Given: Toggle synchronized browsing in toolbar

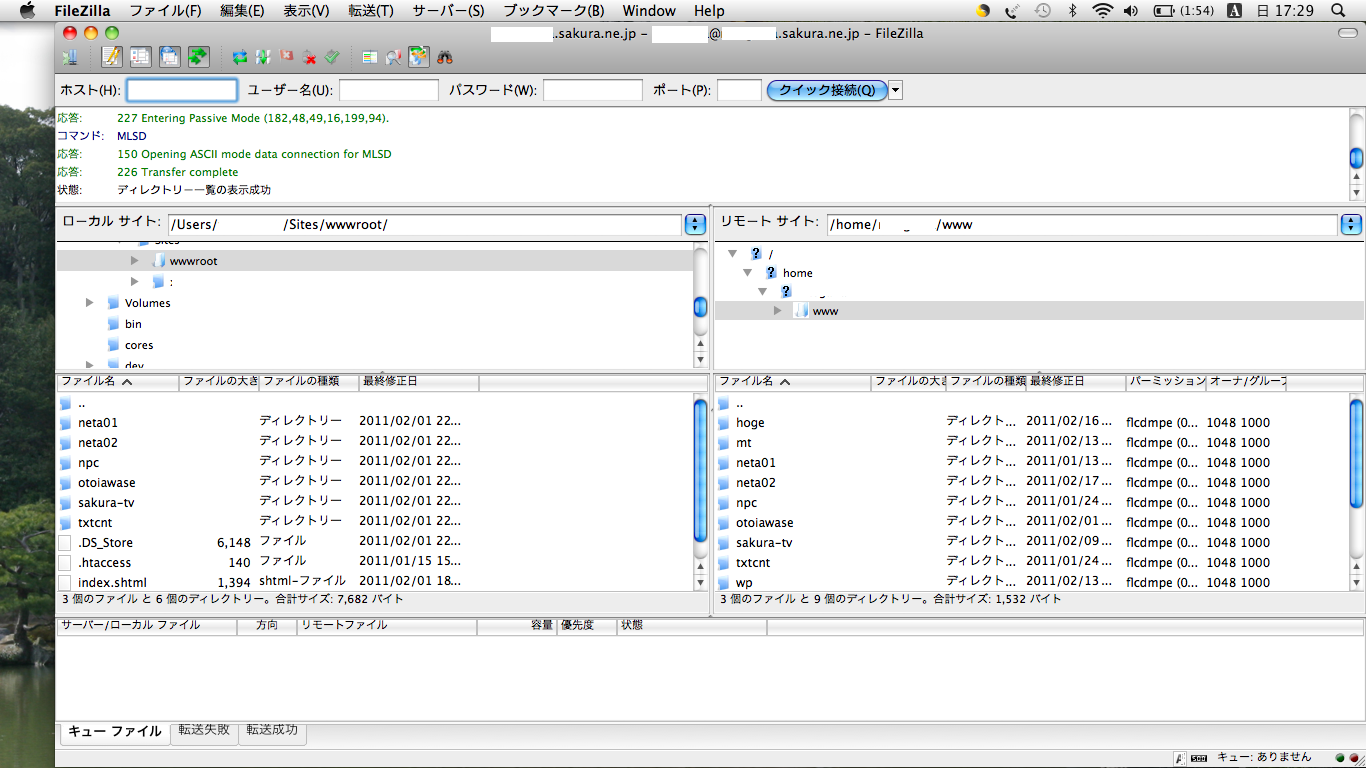Looking at the screenshot, I should point(418,57).
